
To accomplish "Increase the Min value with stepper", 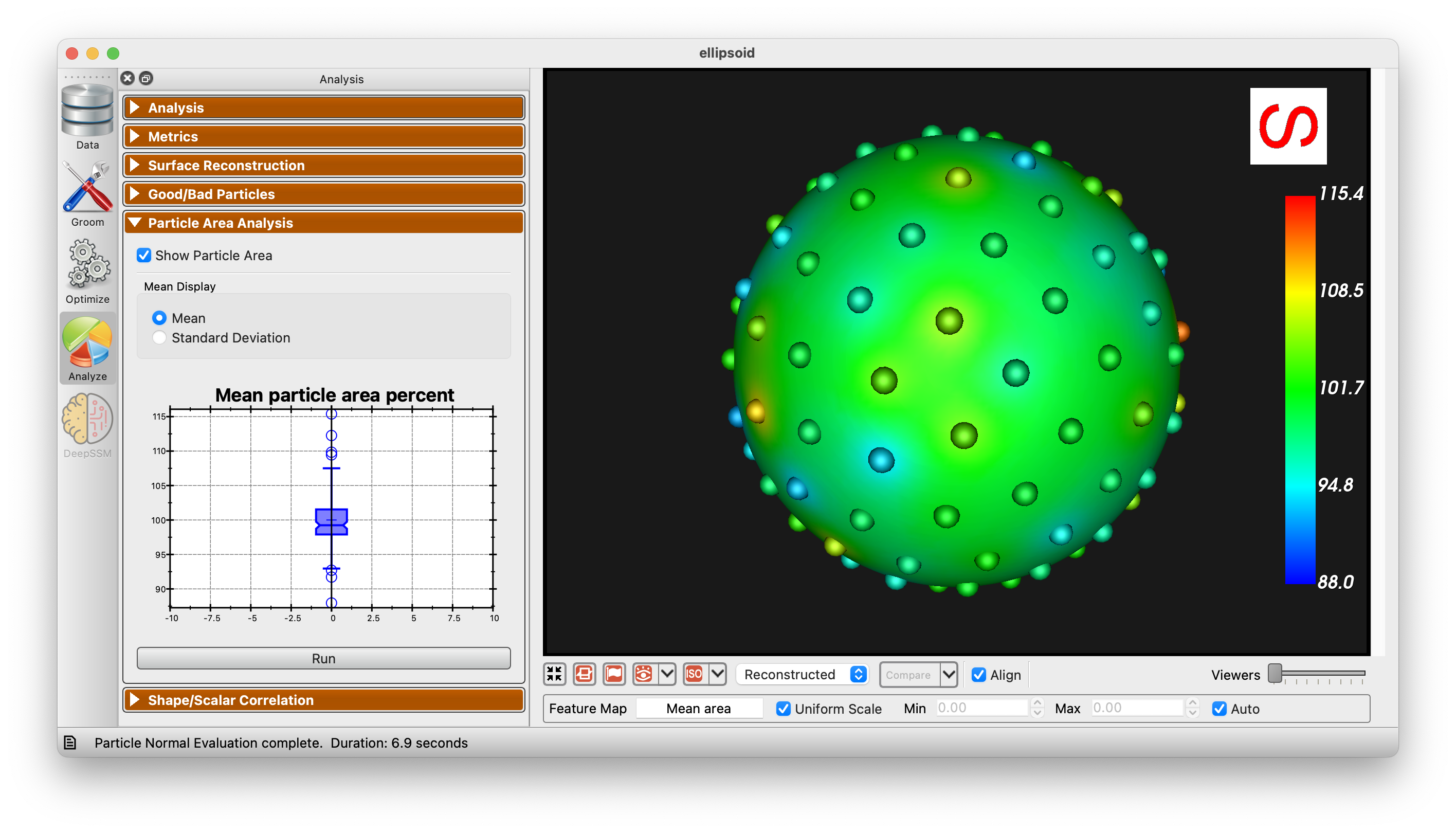I will pos(1038,703).
